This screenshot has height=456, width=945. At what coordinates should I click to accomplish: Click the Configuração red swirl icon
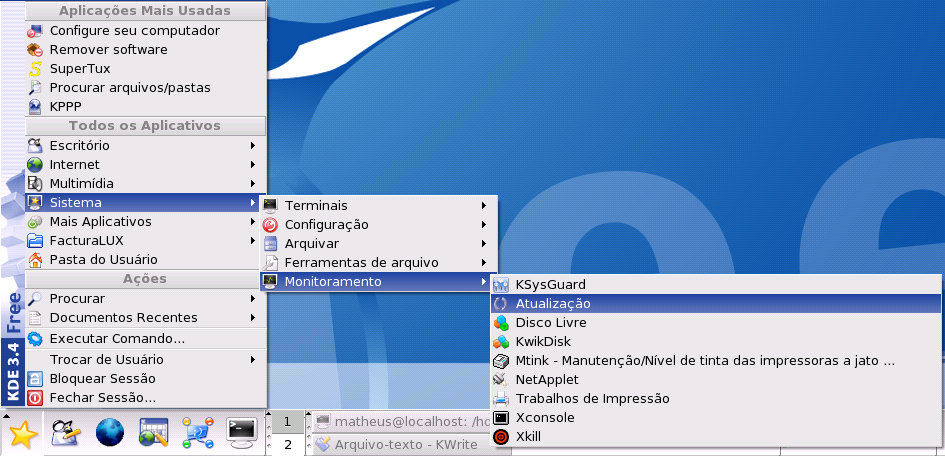coord(271,225)
